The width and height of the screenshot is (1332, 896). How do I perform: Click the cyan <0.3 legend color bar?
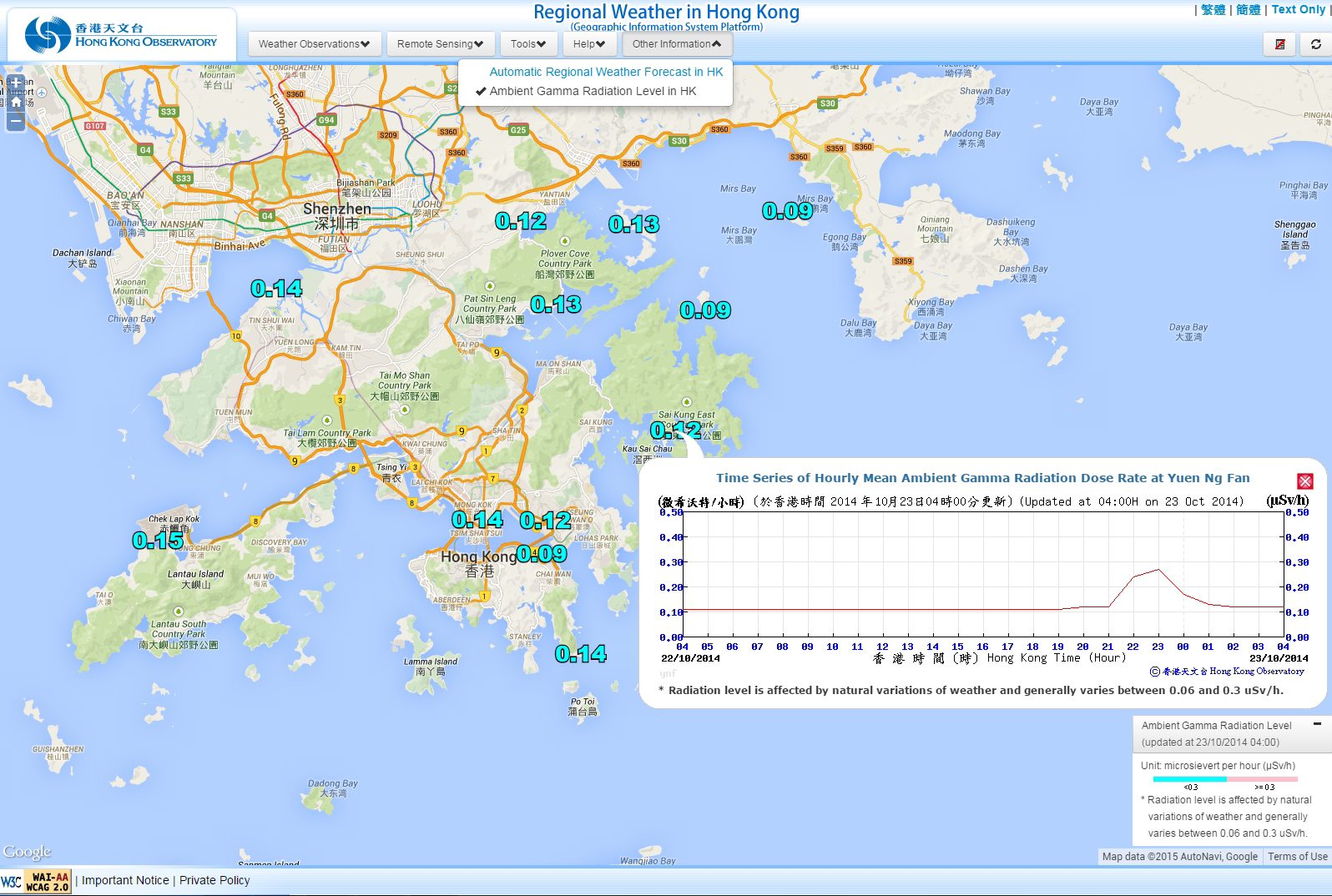tap(1189, 779)
